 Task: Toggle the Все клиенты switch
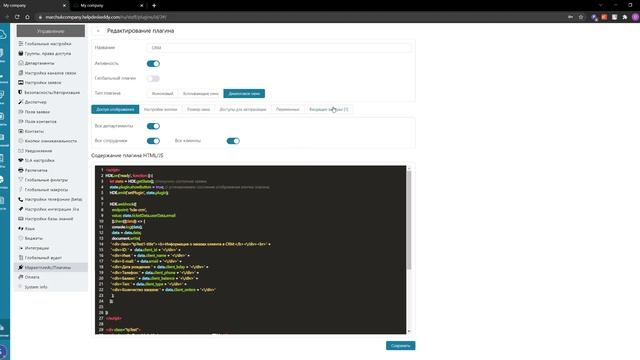pyautogui.click(x=233, y=141)
